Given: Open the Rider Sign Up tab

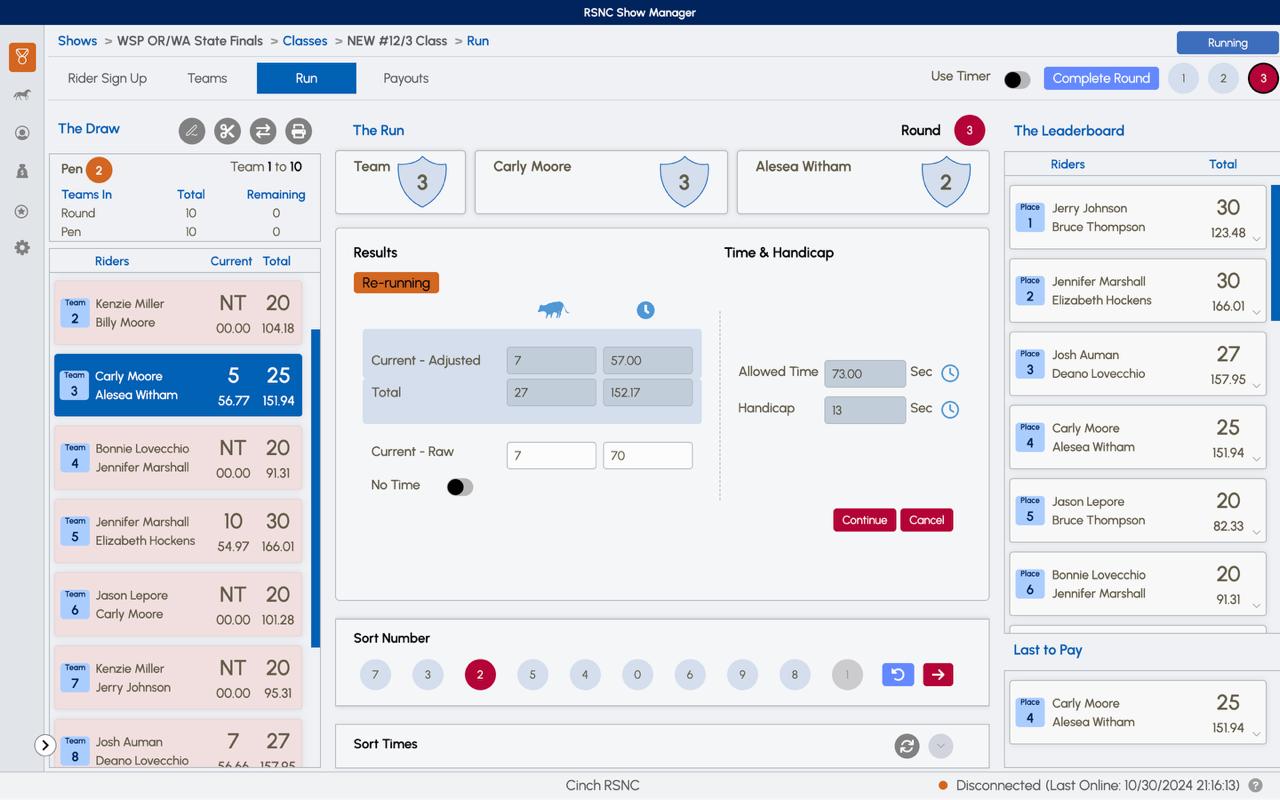Looking at the screenshot, I should 107,78.
